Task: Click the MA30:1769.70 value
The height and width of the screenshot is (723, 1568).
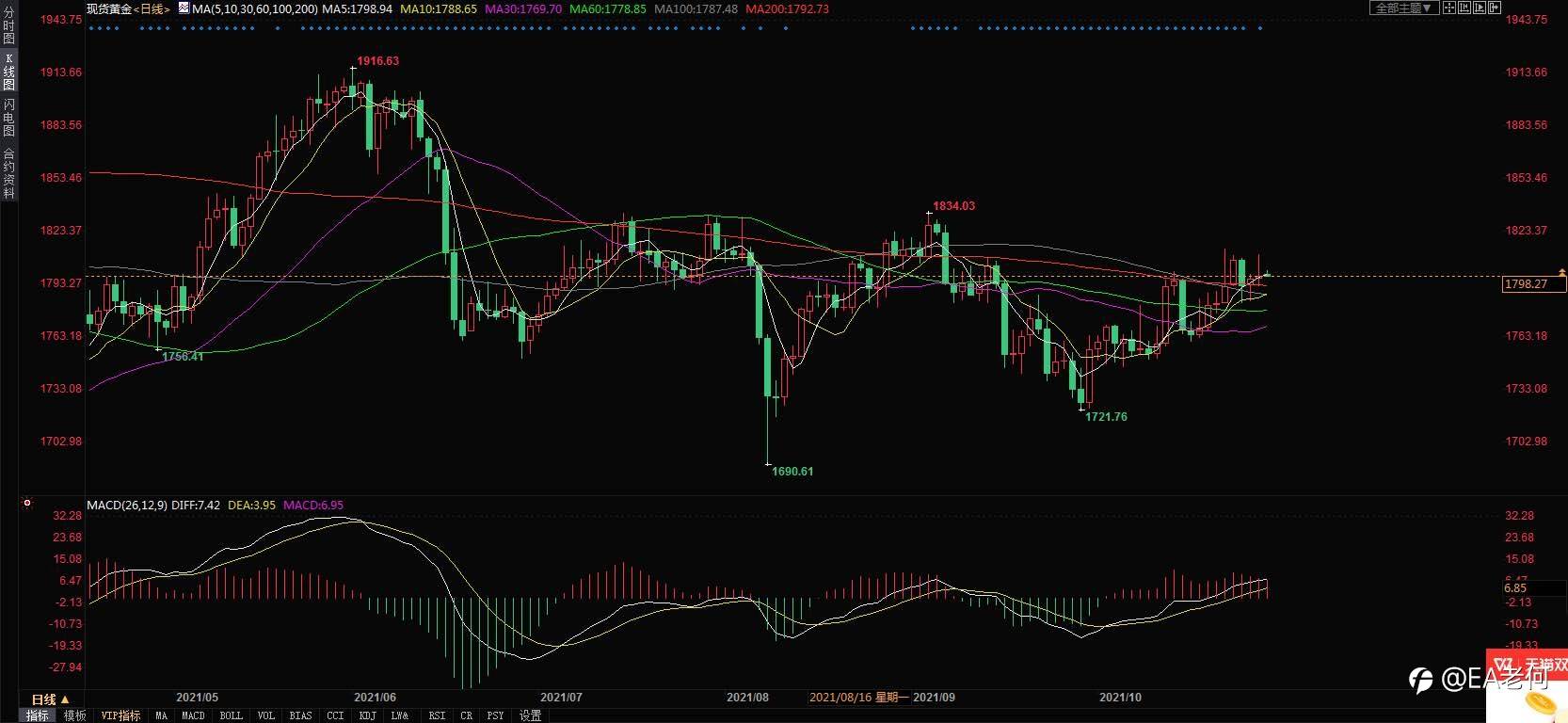Action: pyautogui.click(x=523, y=8)
